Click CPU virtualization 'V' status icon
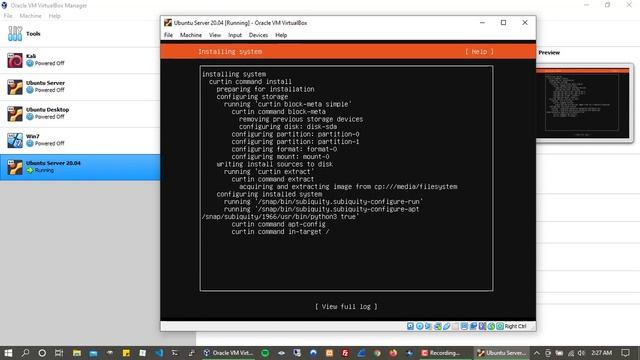This screenshot has height=360, width=640. (x=482, y=326)
